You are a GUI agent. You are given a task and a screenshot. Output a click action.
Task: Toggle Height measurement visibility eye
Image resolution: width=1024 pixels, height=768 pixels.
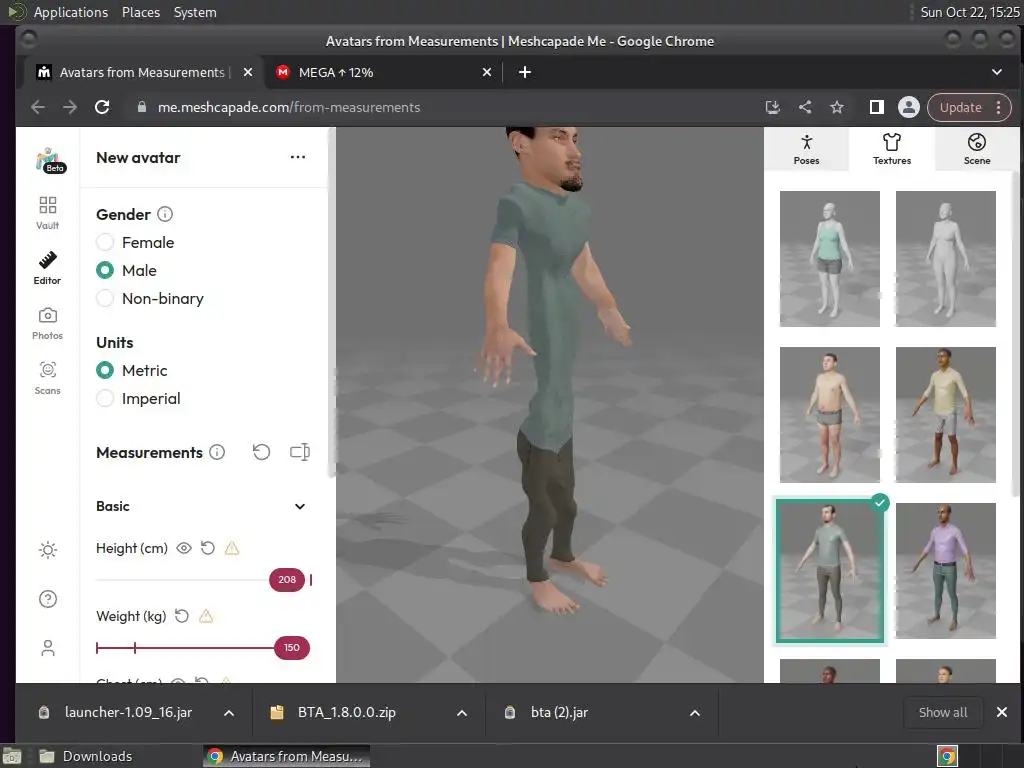(184, 548)
